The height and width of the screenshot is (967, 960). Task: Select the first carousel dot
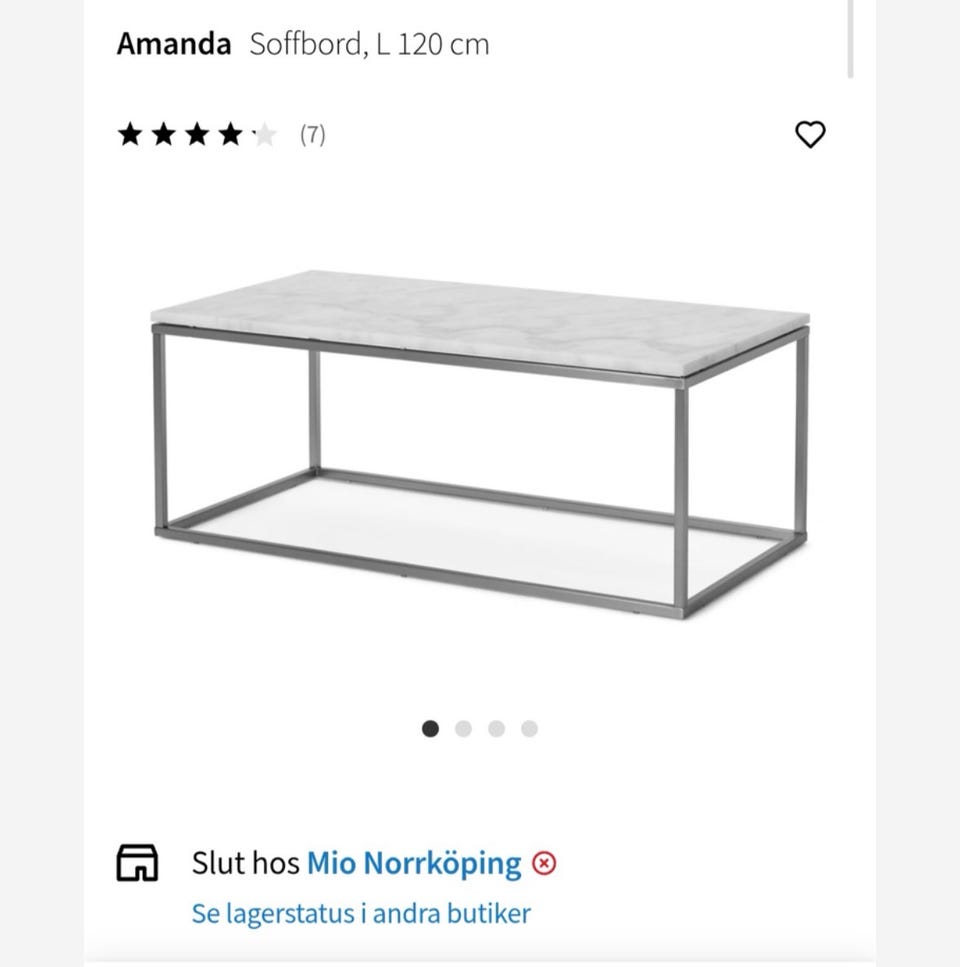(x=430, y=728)
